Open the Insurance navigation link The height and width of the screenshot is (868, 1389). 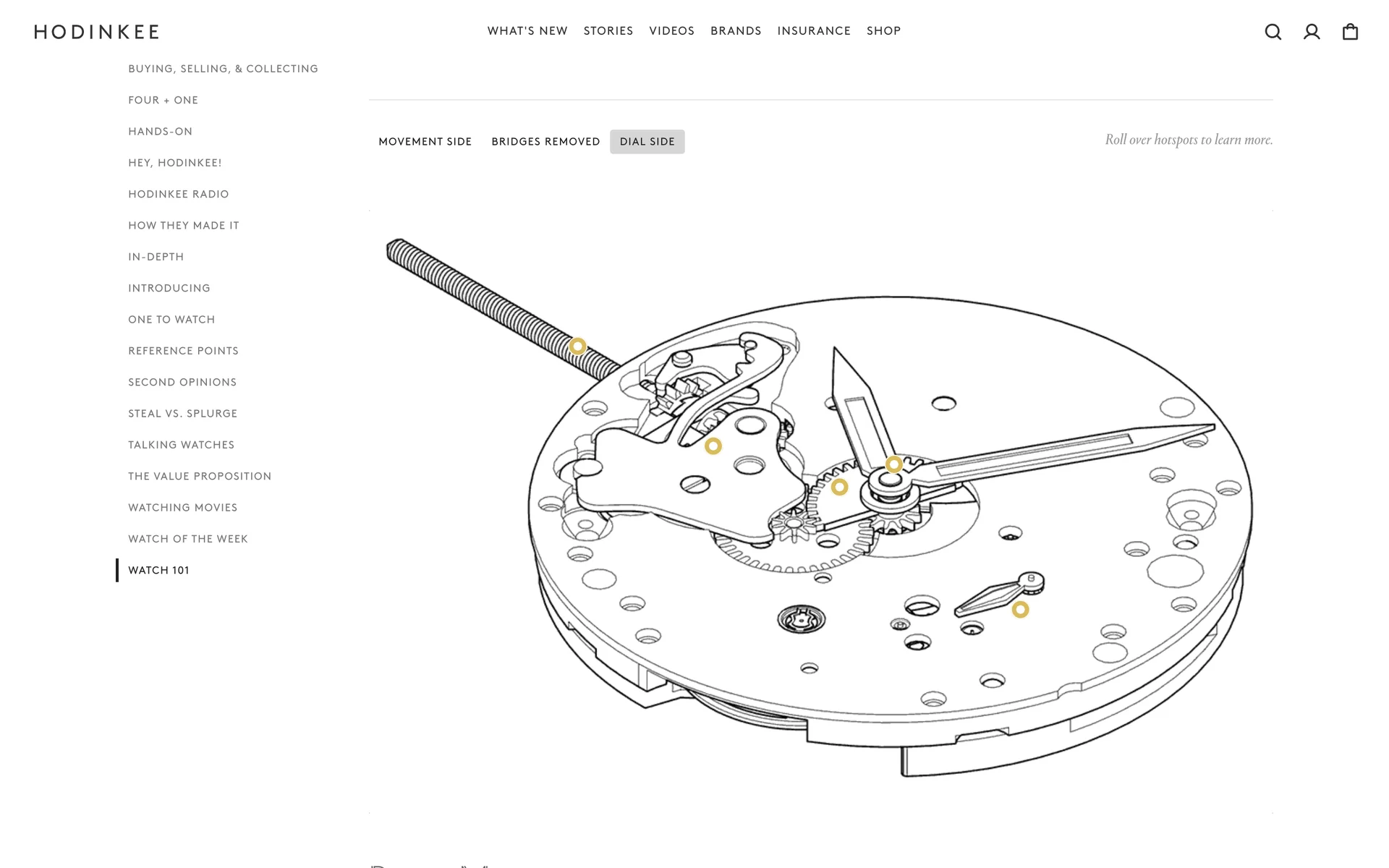pos(814,31)
